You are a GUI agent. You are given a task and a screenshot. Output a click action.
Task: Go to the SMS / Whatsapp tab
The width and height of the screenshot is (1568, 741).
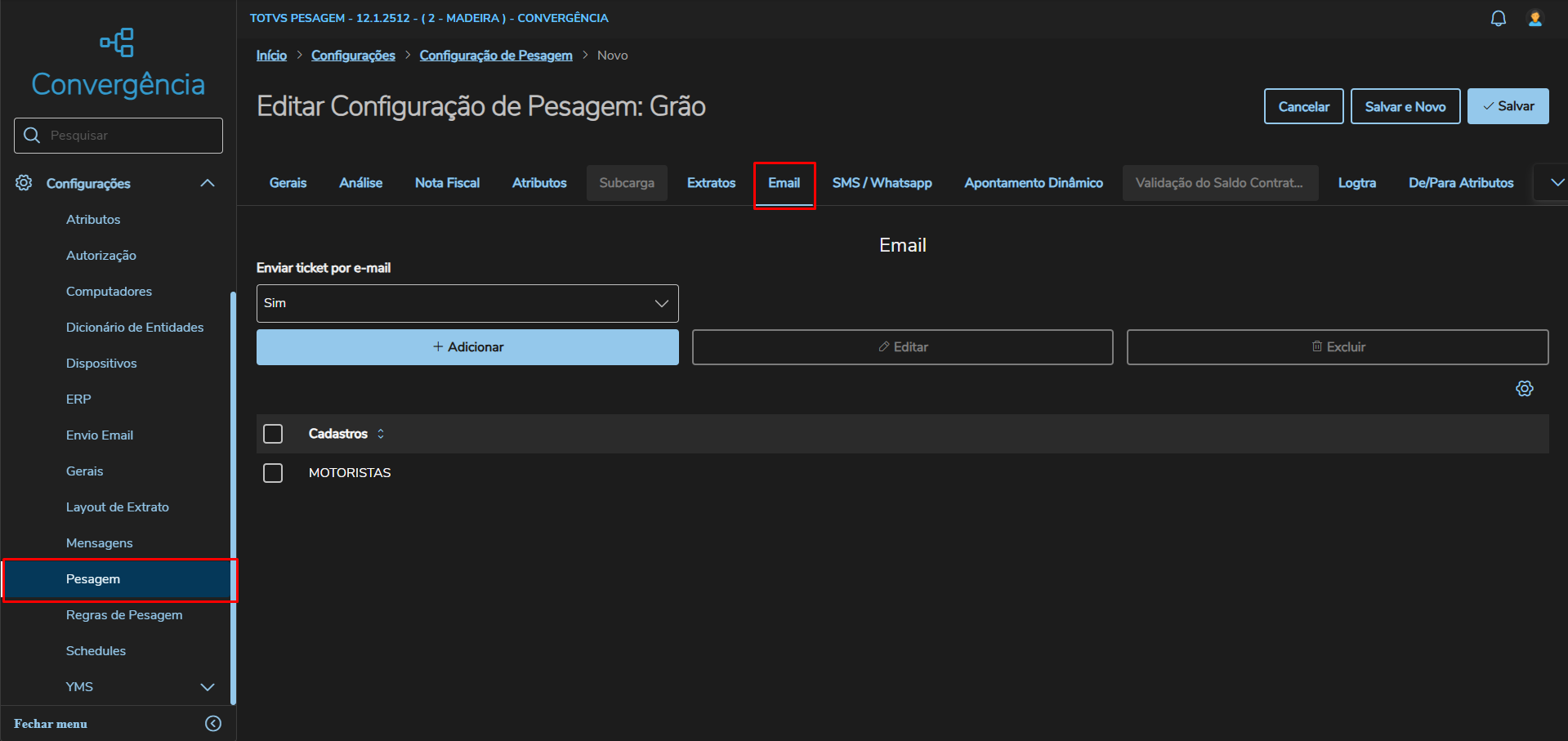click(x=882, y=183)
